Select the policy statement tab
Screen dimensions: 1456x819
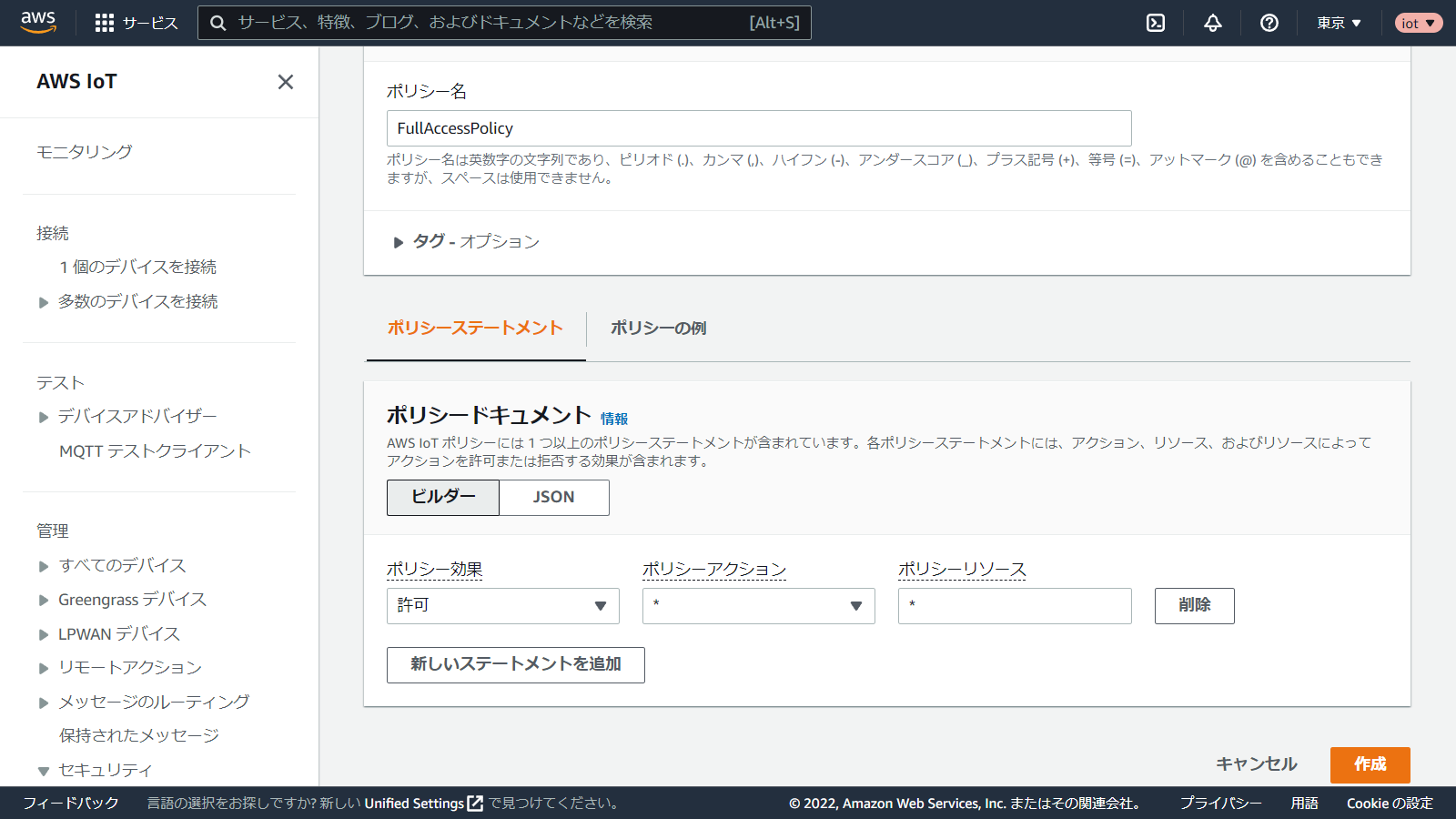475,329
